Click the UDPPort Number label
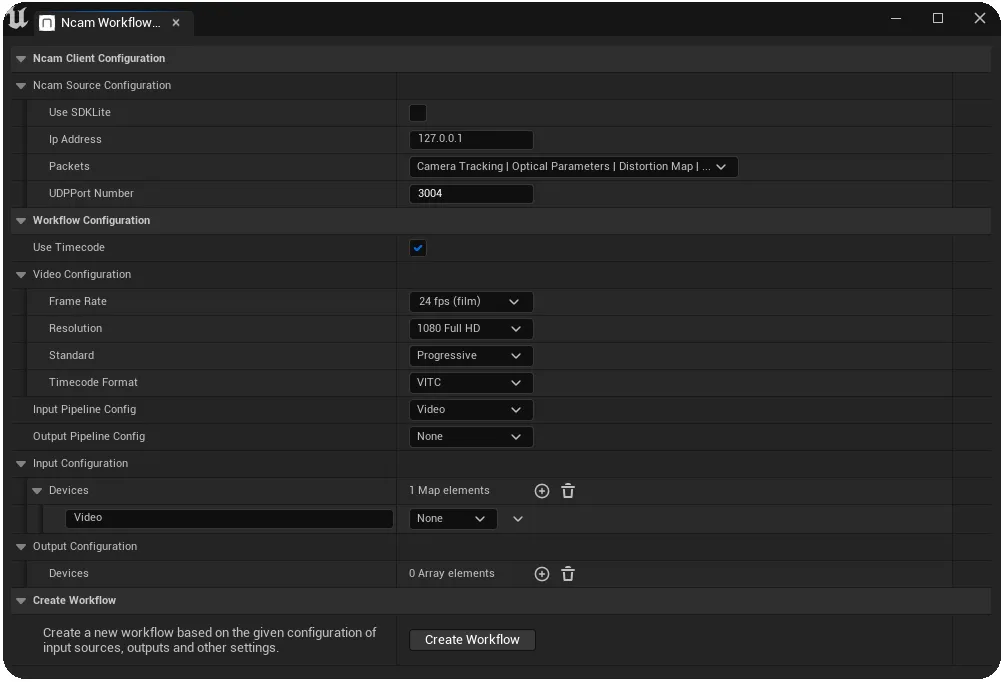 pos(91,193)
